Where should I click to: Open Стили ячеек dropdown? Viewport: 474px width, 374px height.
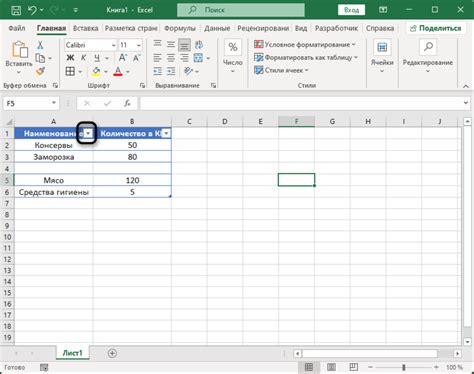(281, 70)
